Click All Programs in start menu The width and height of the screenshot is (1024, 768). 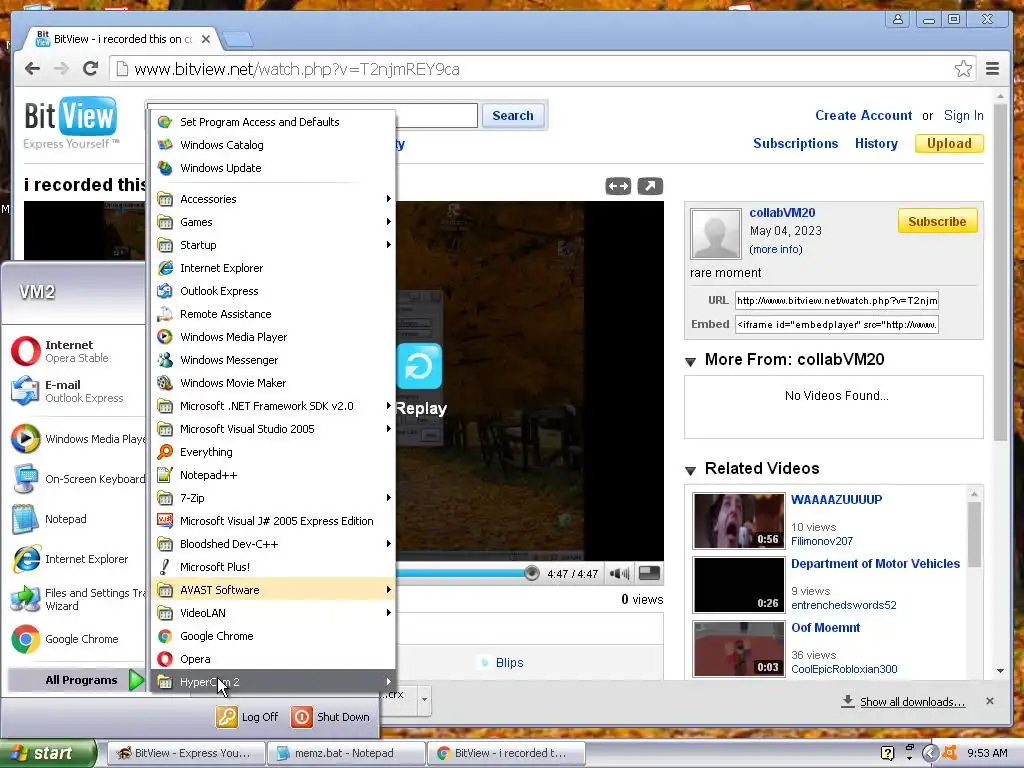tap(76, 680)
